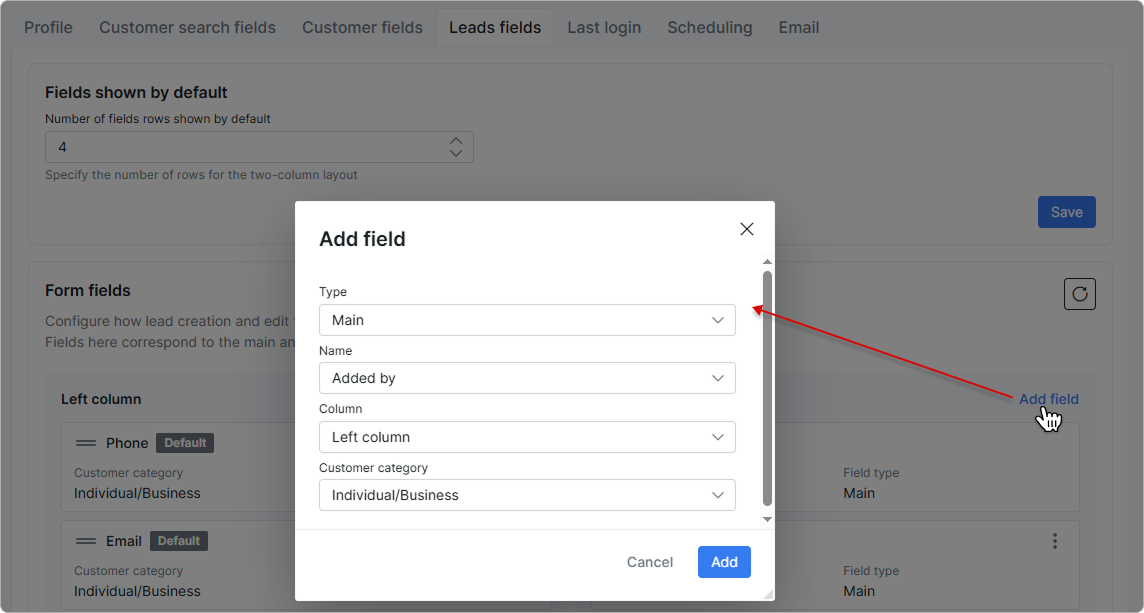
Task: Switch to Customer fields tab
Action: [x=363, y=28]
